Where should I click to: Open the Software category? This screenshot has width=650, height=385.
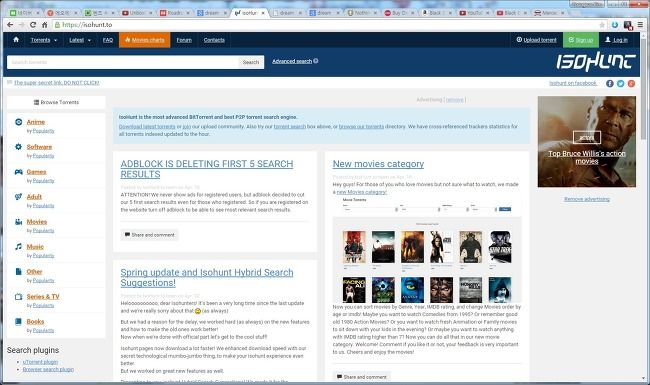(39, 147)
